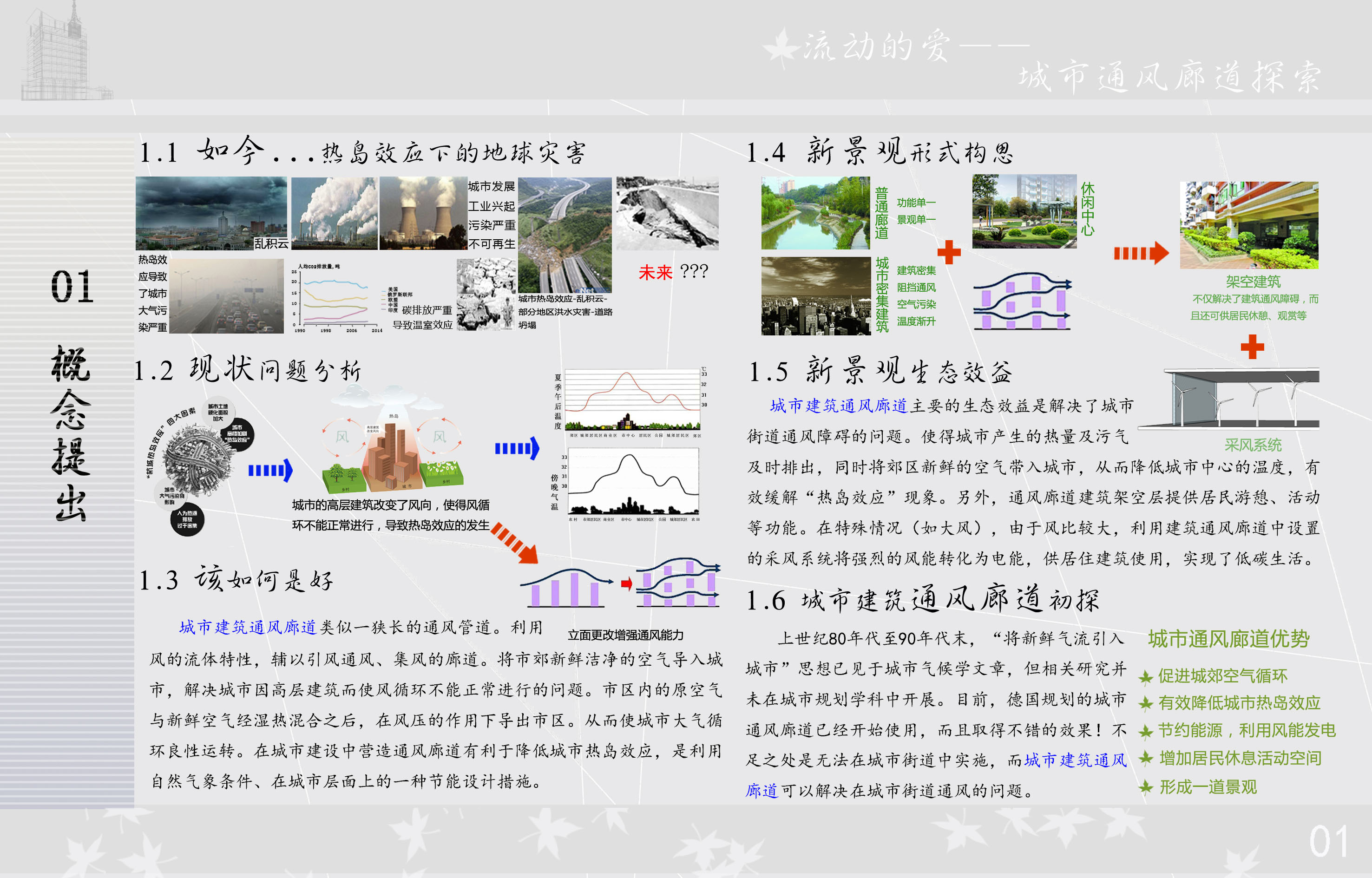Screen dimensions: 1372x878
Task: Click the green 城市通风廊道优势 heading
Action: [x=1229, y=639]
